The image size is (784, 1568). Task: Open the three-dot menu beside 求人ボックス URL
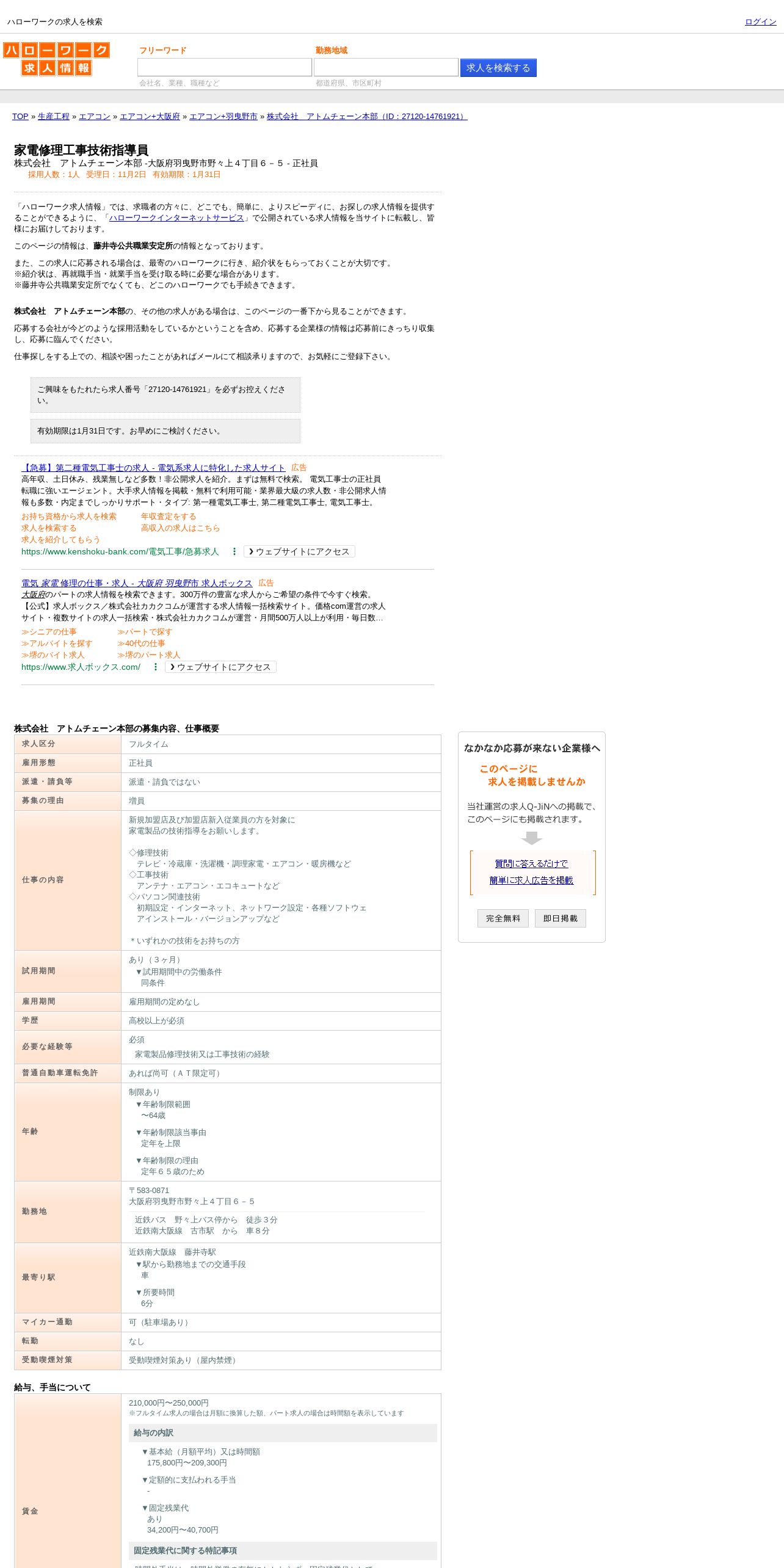(x=156, y=667)
